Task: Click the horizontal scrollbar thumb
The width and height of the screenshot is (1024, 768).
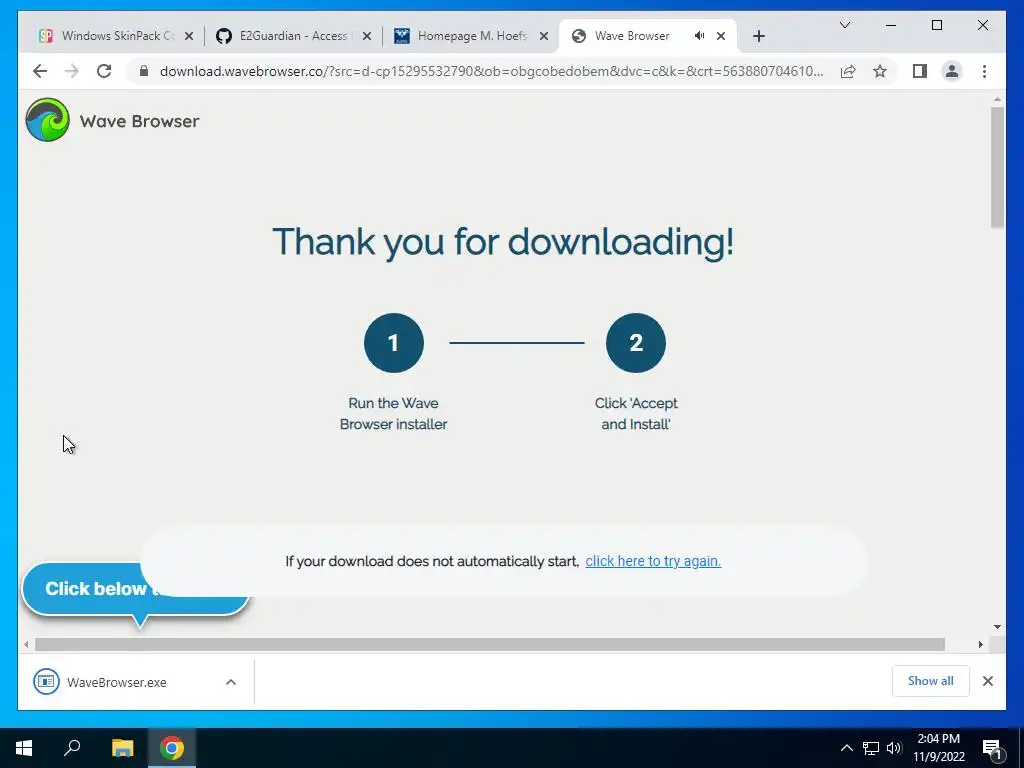Action: pyautogui.click(x=490, y=645)
